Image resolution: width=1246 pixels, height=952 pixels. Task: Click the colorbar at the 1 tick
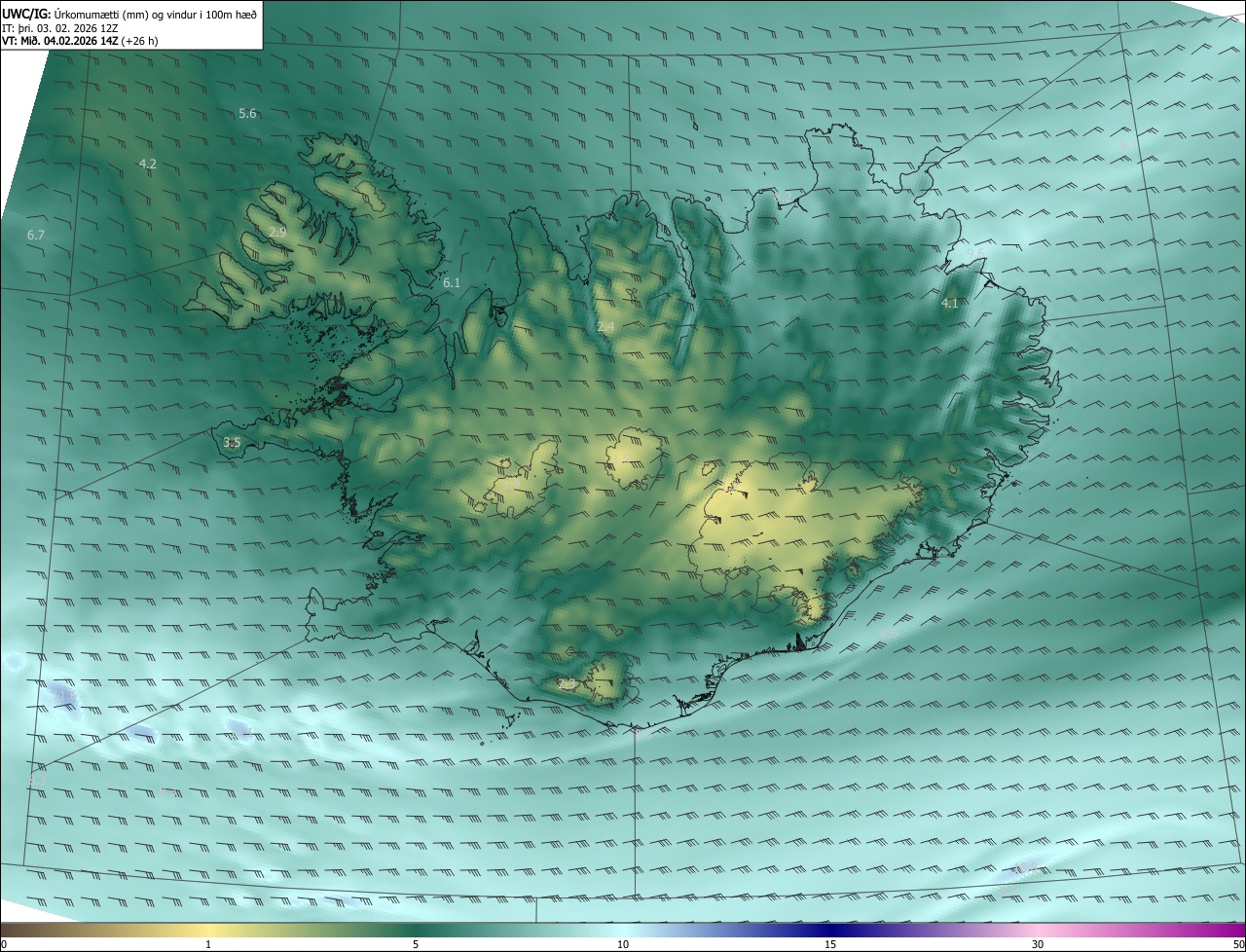click(208, 944)
